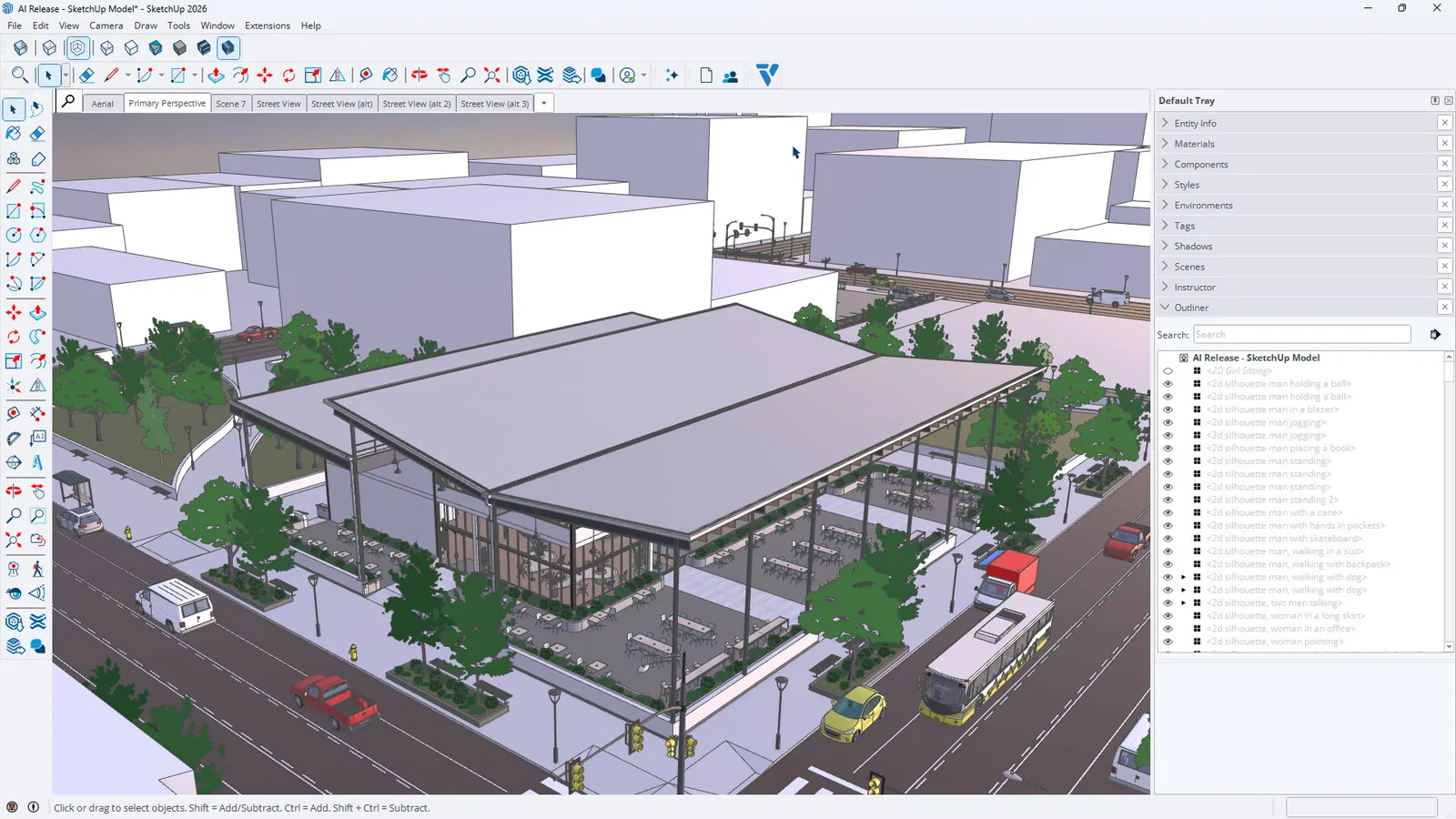Open the account icon dropdown arrow
Screen dimensions: 1456x819
point(643,76)
